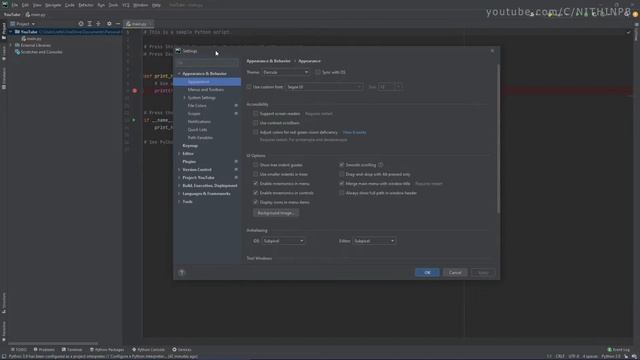The width and height of the screenshot is (640, 360).
Task: Enable the Use custom font checkbox
Action: tap(249, 87)
